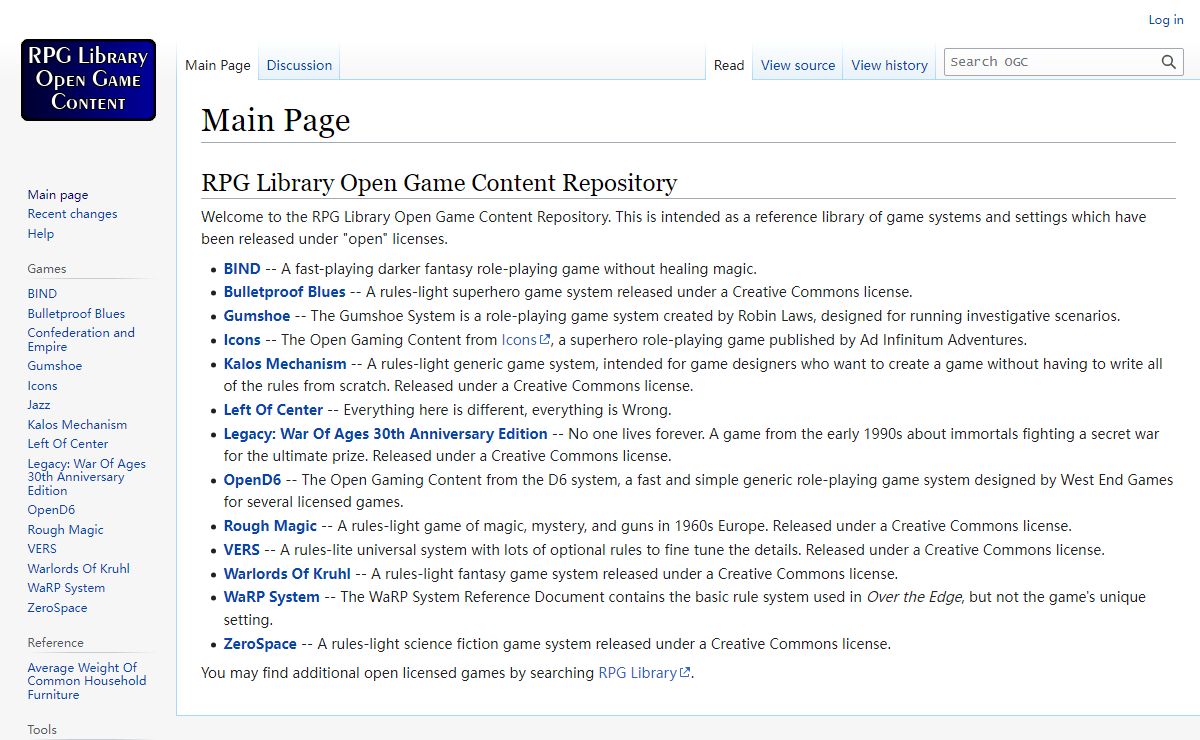Go to Main page in the sidebar
This screenshot has width=1200, height=740.
(x=58, y=195)
